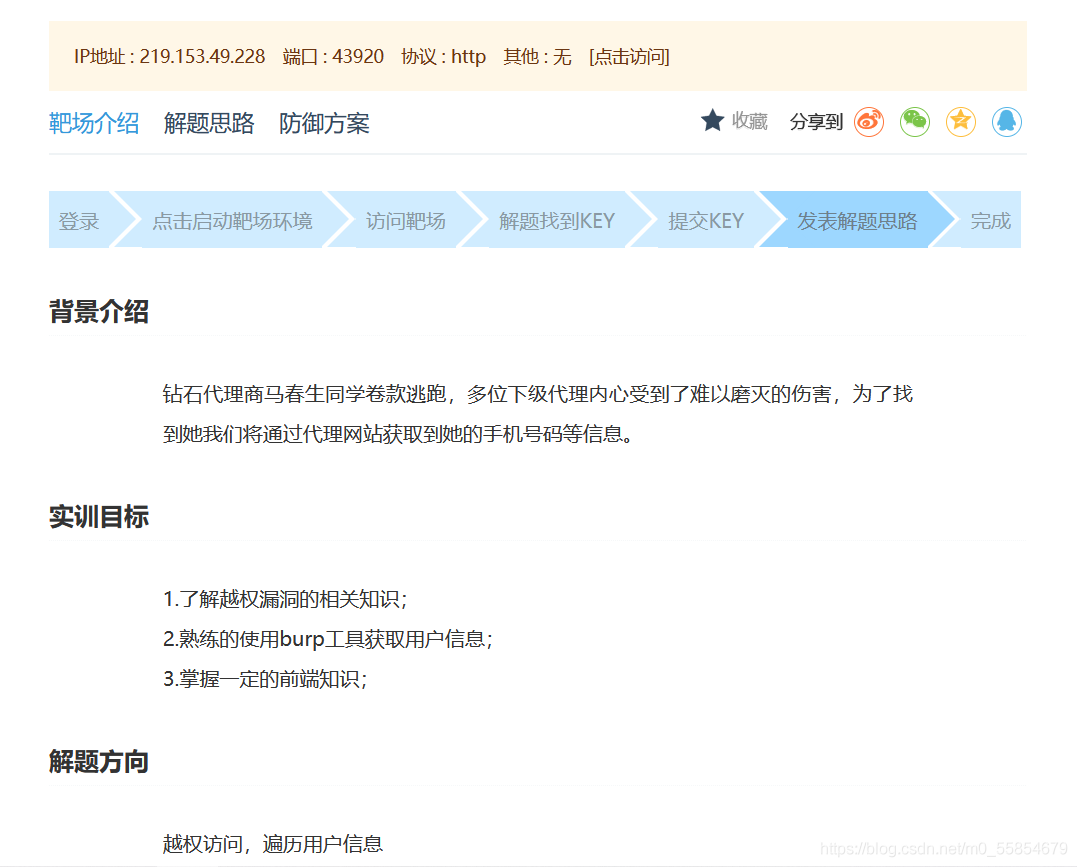Select the 提交KEY step
The image size is (1077, 867).
click(x=706, y=221)
